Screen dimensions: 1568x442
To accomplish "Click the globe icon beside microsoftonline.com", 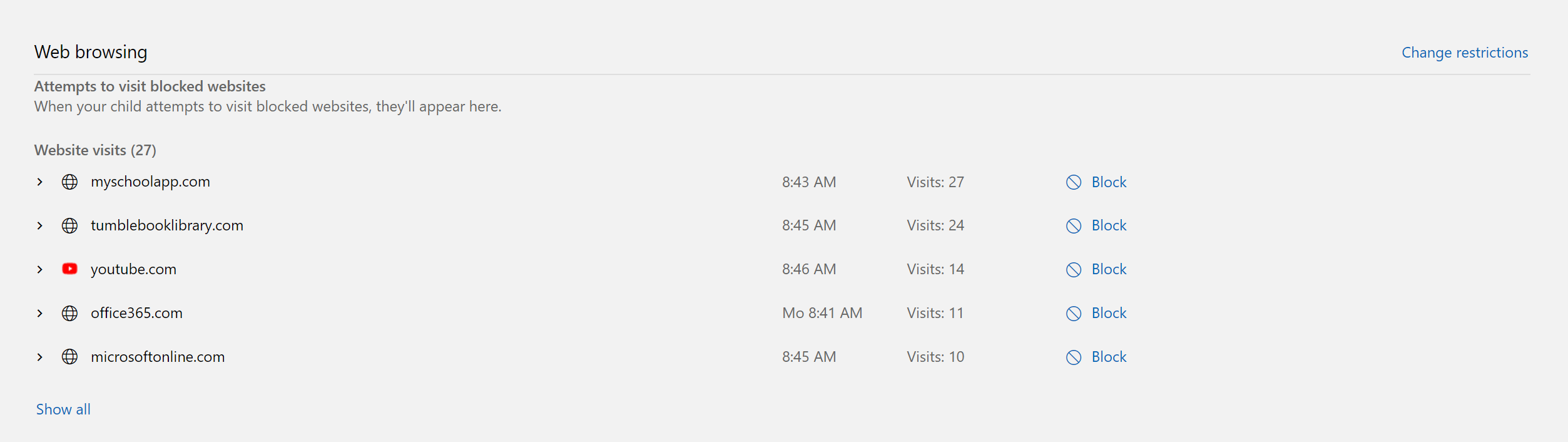I will 69,357.
